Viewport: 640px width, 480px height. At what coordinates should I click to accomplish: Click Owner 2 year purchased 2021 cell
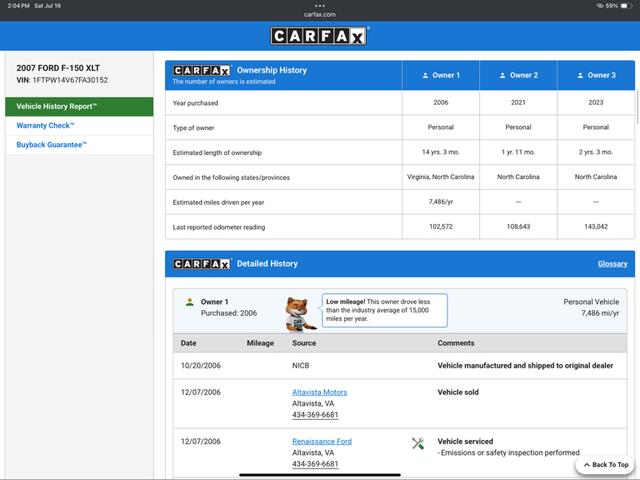point(518,102)
